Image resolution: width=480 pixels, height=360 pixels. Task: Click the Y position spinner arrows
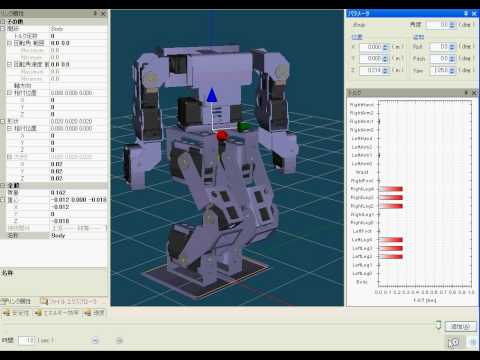click(x=386, y=59)
